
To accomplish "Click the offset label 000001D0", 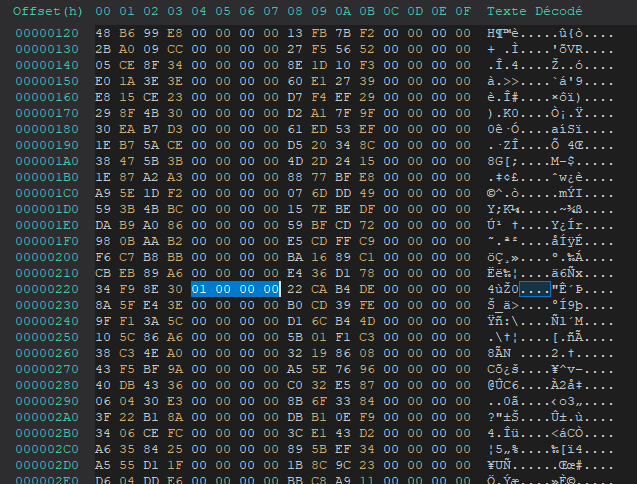I will point(47,209).
